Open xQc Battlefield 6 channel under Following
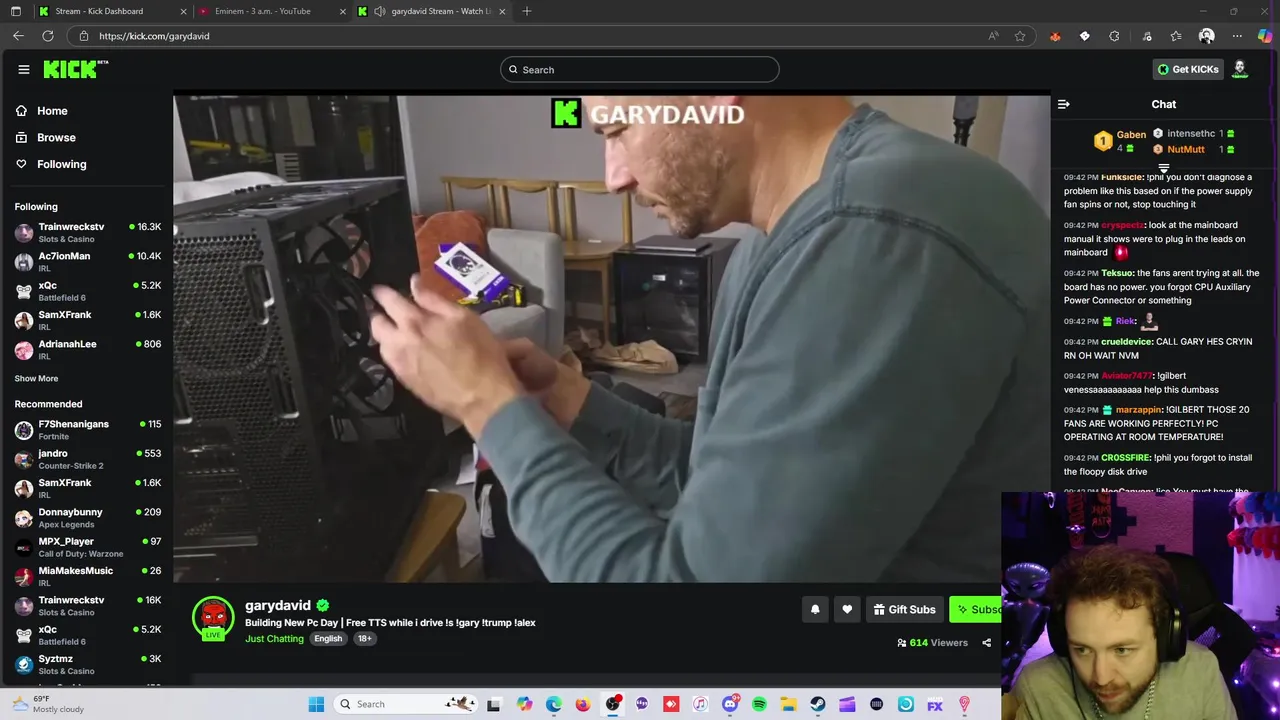 (88, 291)
